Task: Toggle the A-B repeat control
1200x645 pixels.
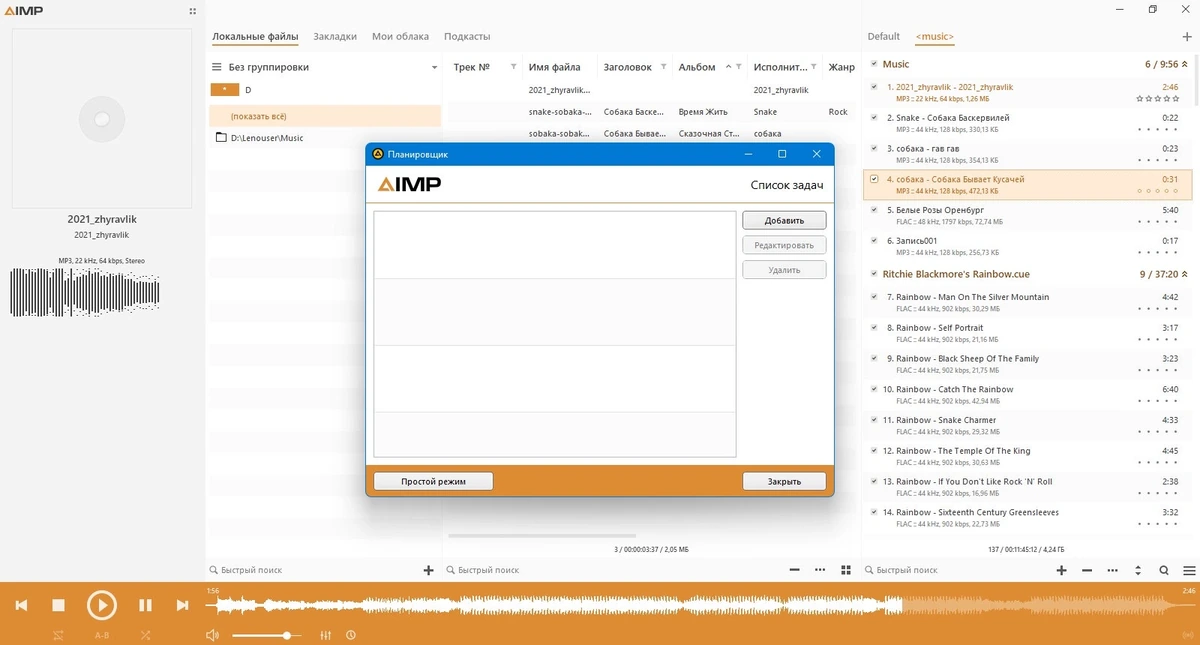Action: click(x=102, y=635)
